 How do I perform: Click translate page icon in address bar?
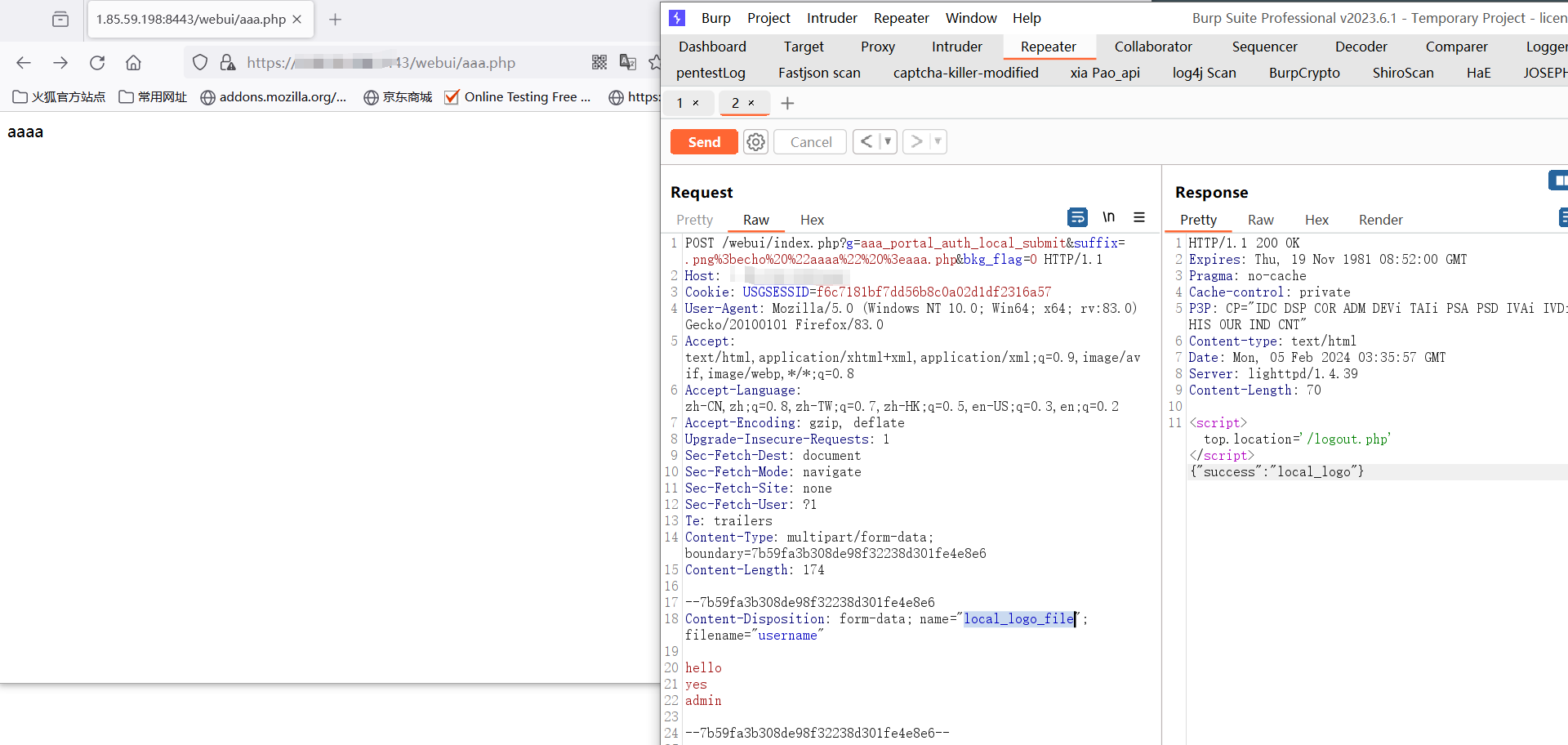pos(628,62)
